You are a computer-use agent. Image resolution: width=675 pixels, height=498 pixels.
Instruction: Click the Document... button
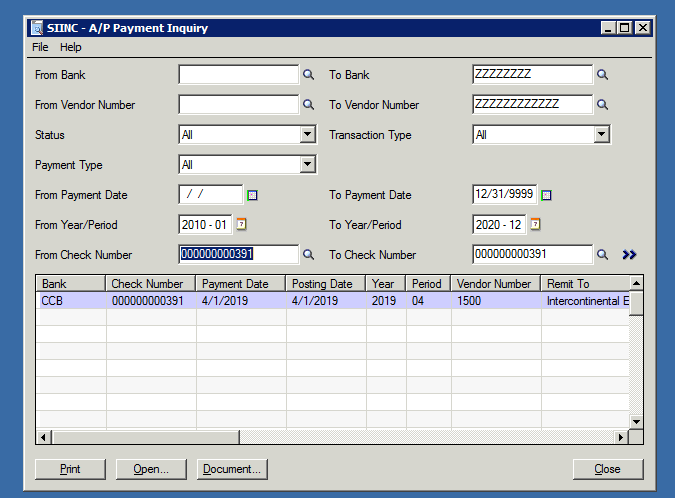[x=232, y=469]
